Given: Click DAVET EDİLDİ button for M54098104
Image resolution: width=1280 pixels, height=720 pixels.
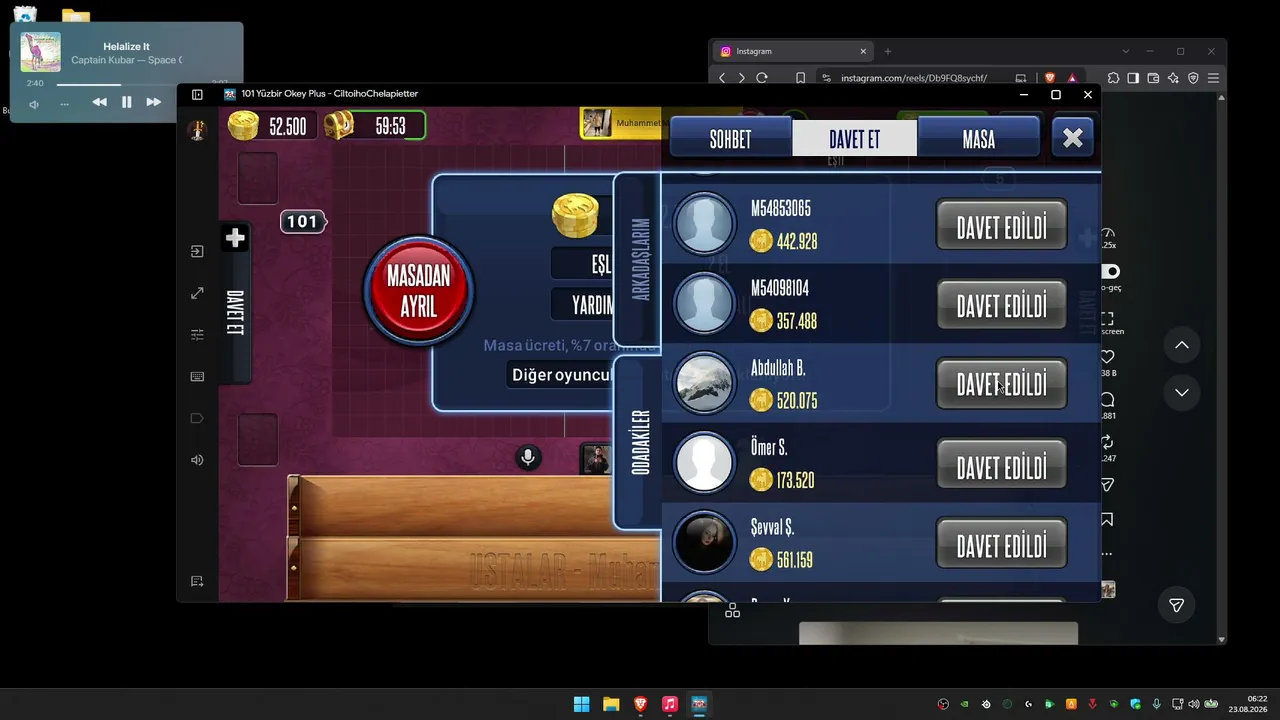Looking at the screenshot, I should [x=1001, y=304].
